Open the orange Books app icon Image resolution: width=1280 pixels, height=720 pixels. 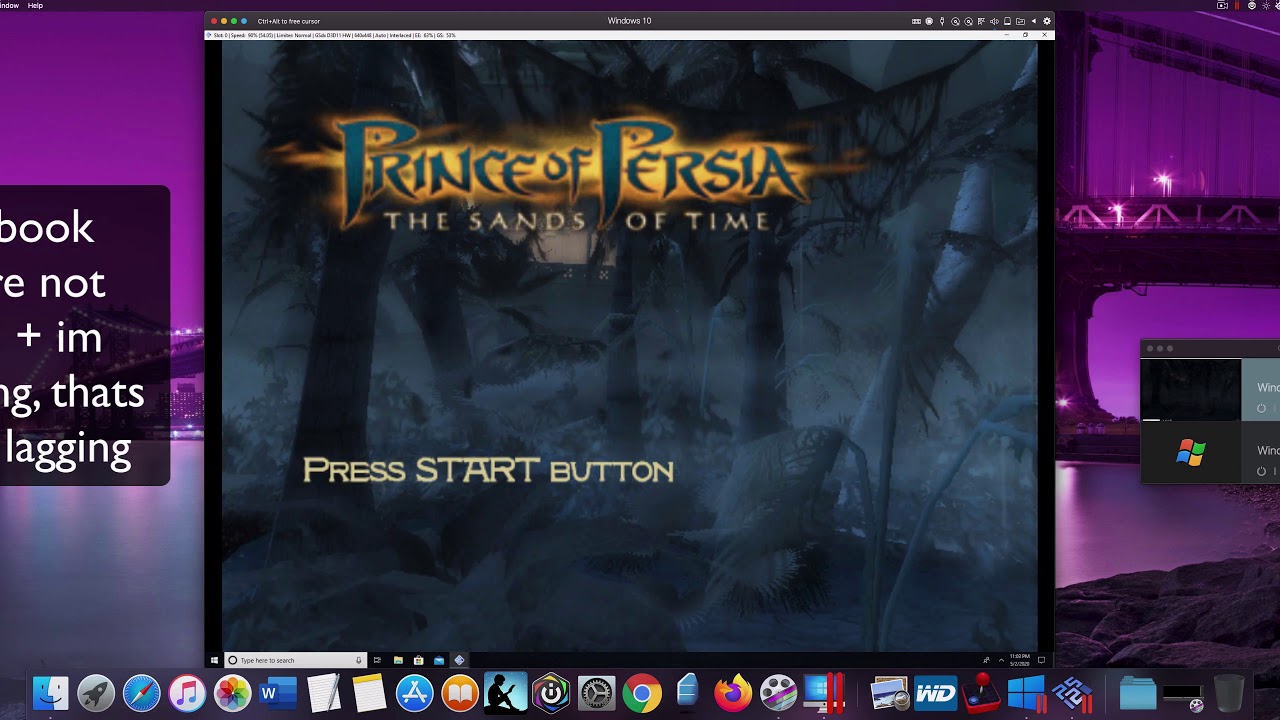[460, 693]
